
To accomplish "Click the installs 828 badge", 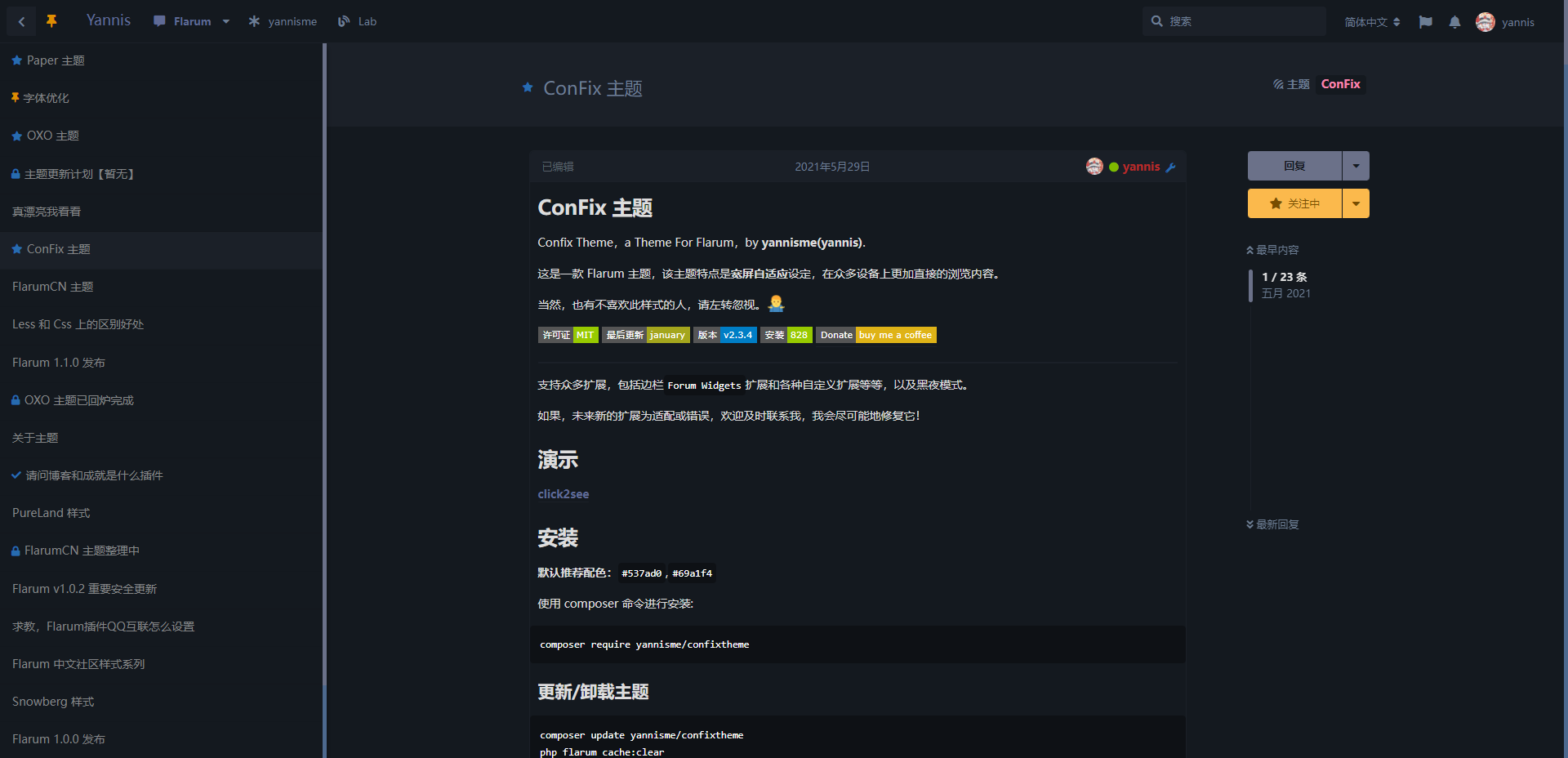I will 786,335.
